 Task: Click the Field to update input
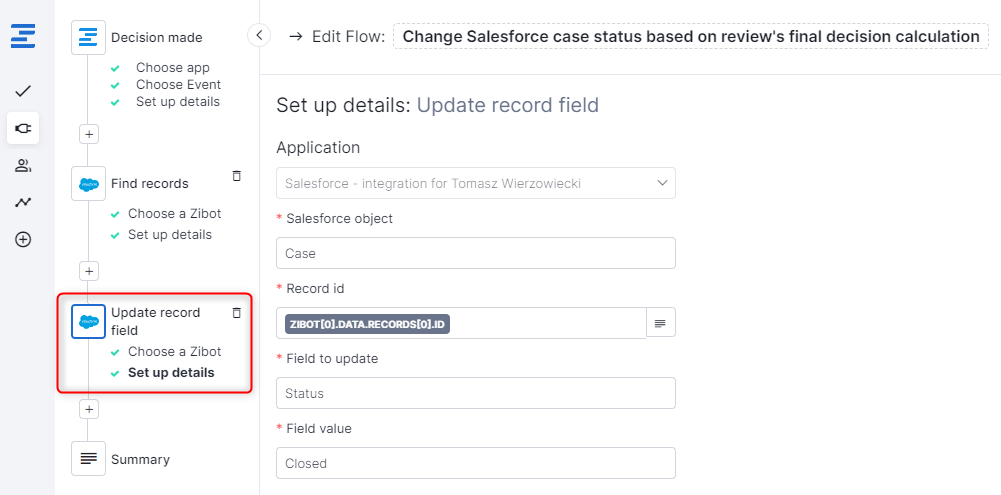point(475,393)
